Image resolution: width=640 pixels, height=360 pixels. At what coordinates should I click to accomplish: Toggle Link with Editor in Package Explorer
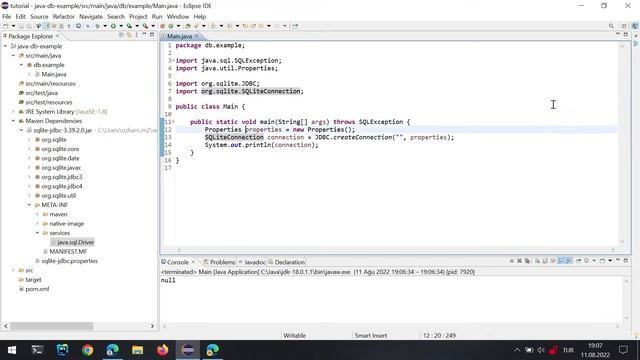pyautogui.click(x=129, y=35)
